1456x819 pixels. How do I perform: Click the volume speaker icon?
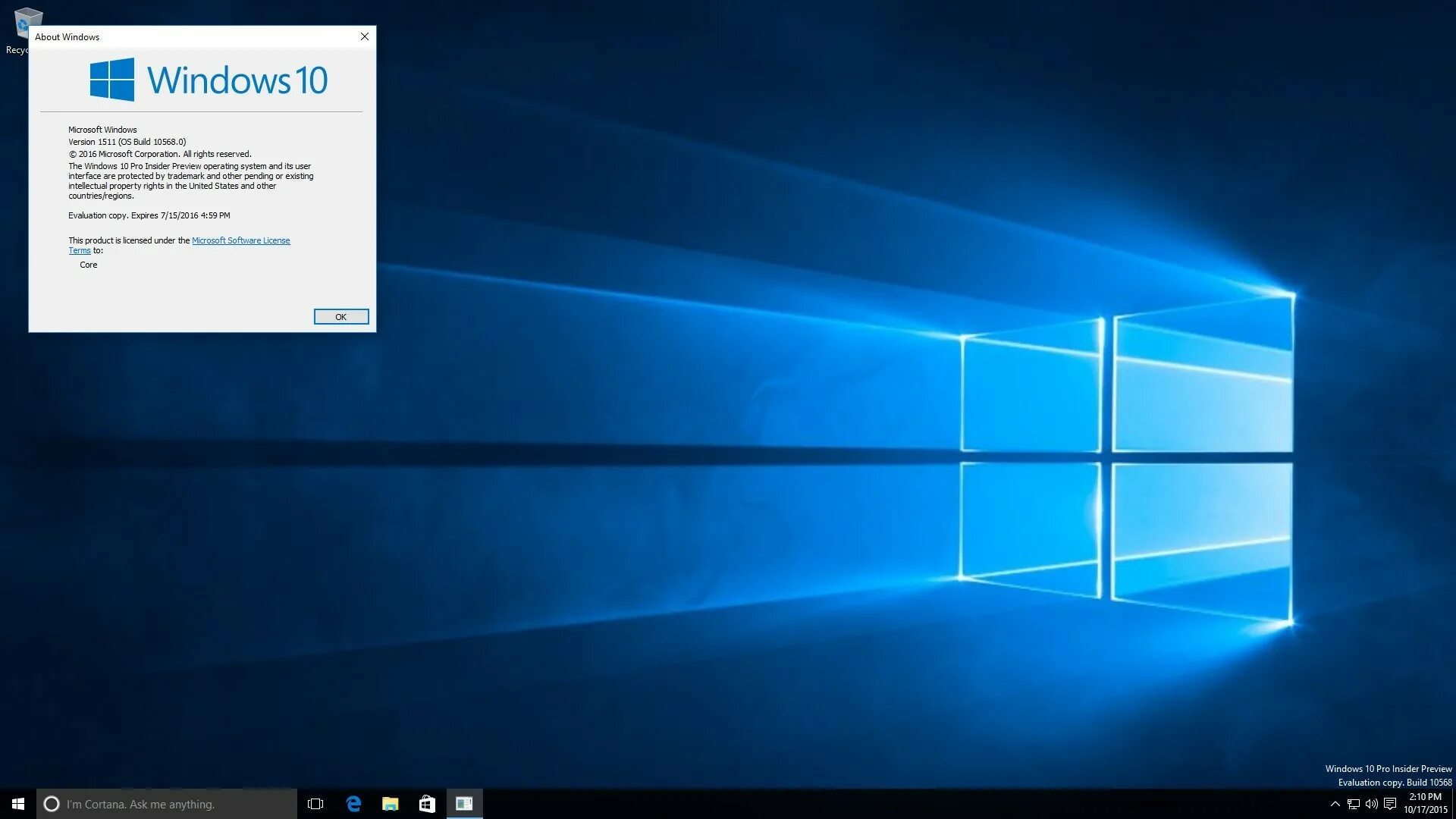coord(1371,804)
